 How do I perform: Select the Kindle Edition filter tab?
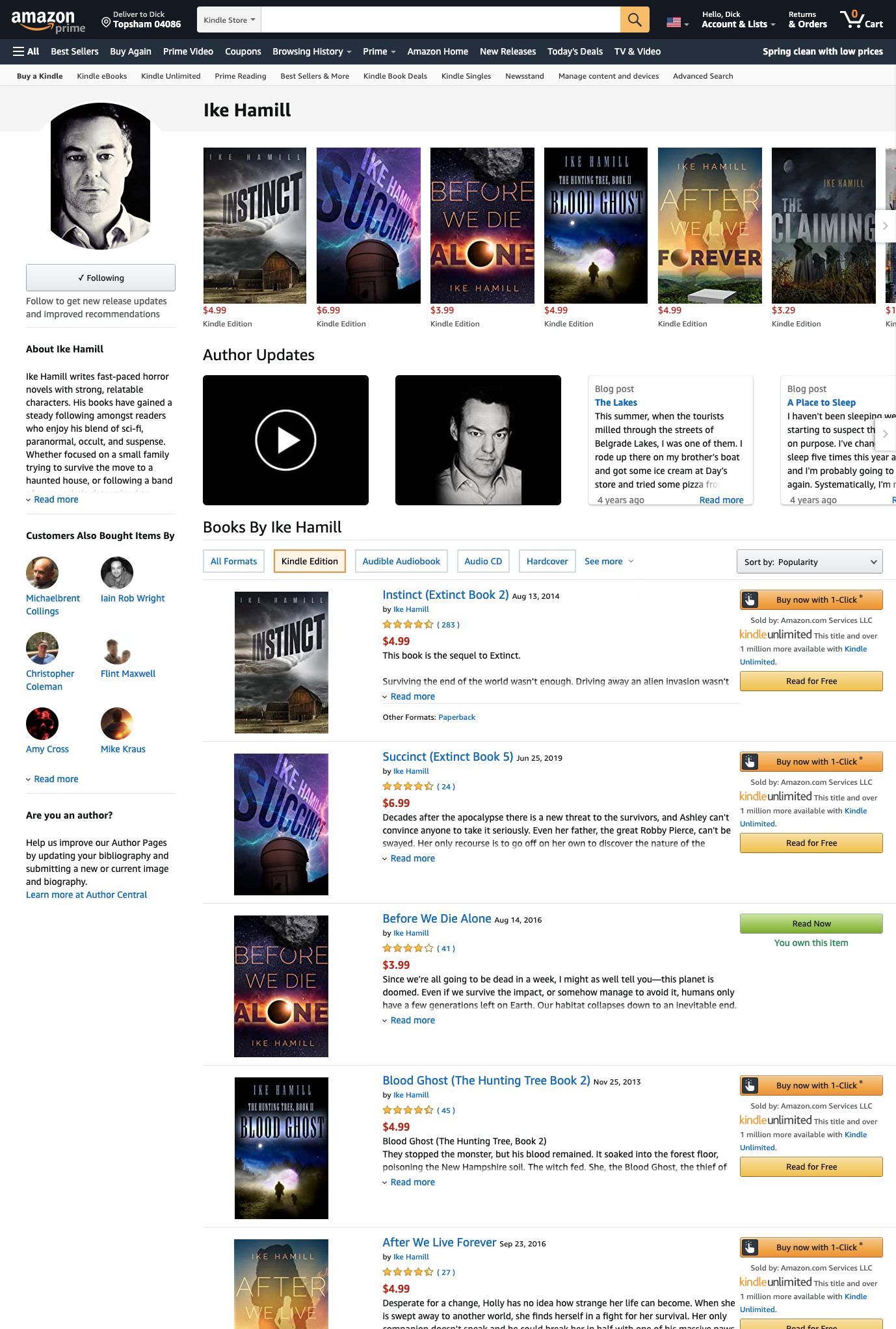point(310,561)
